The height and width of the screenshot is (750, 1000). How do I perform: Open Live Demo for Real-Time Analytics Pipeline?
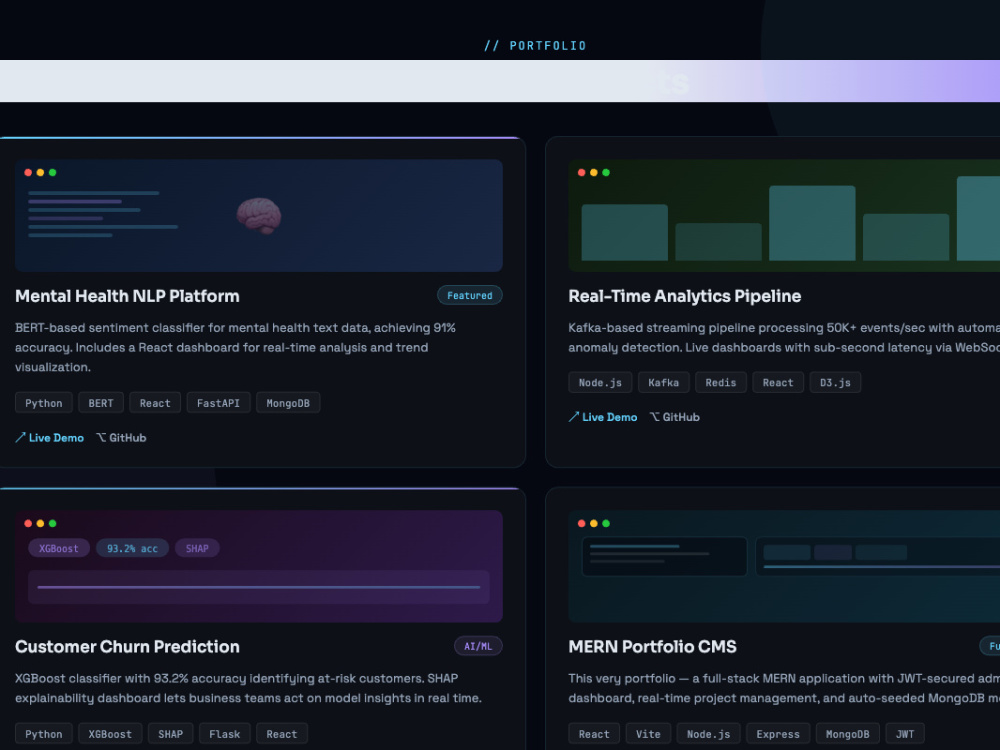click(603, 417)
